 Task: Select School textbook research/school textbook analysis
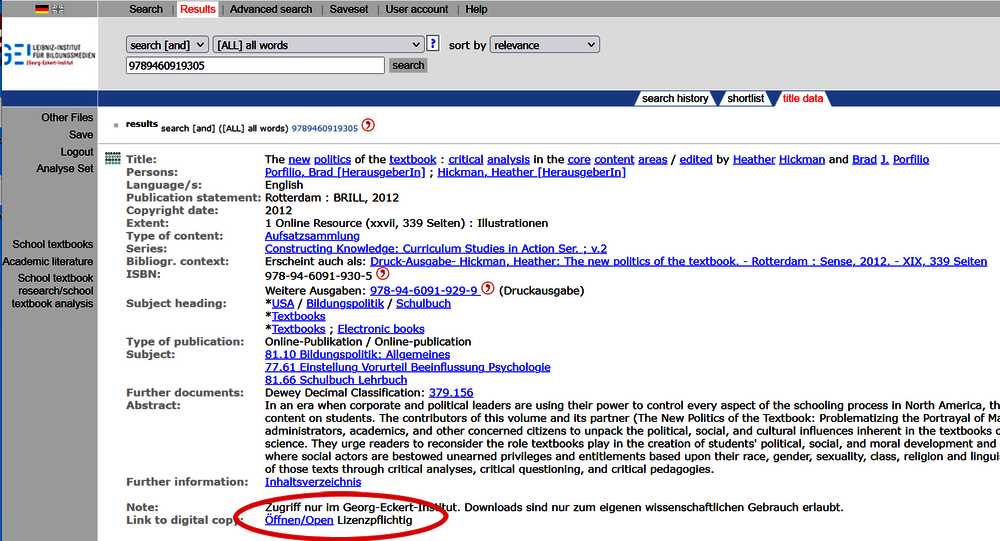(52, 291)
